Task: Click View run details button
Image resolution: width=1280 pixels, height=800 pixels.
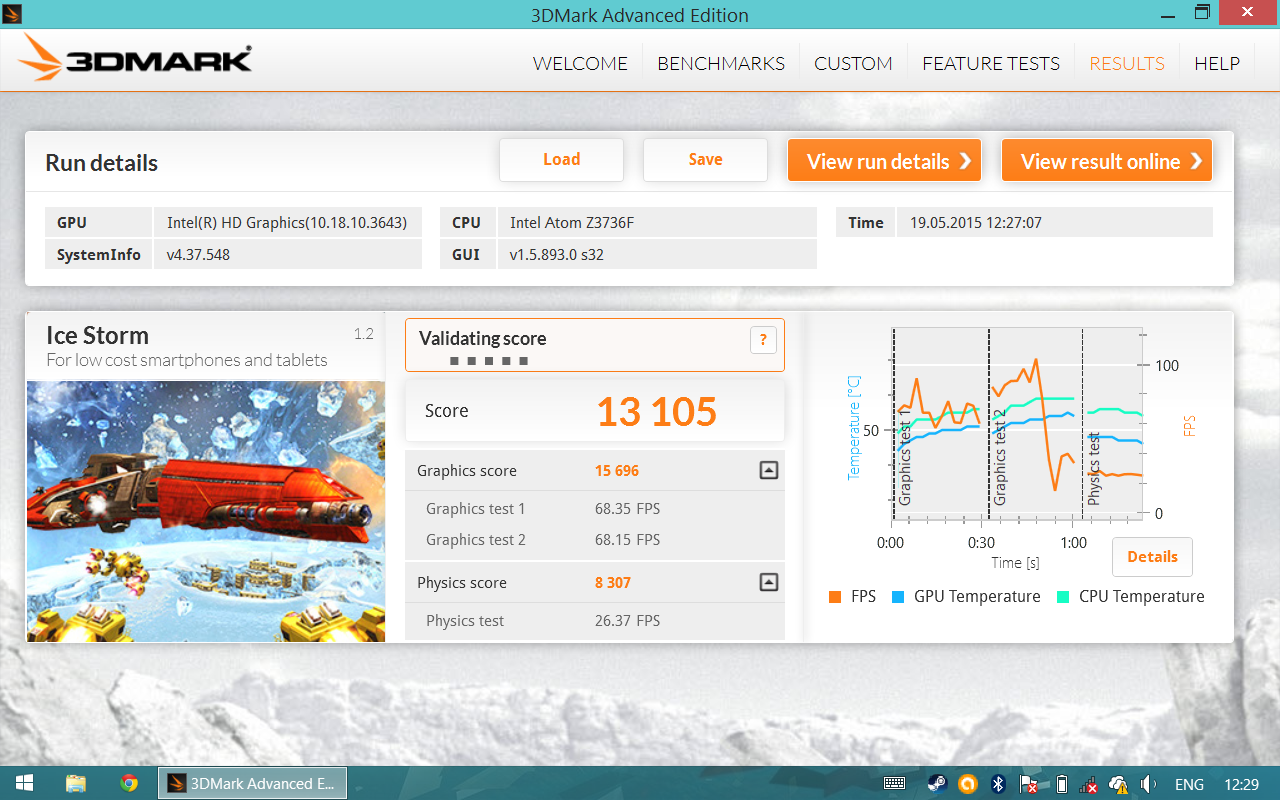Action: (x=884, y=161)
